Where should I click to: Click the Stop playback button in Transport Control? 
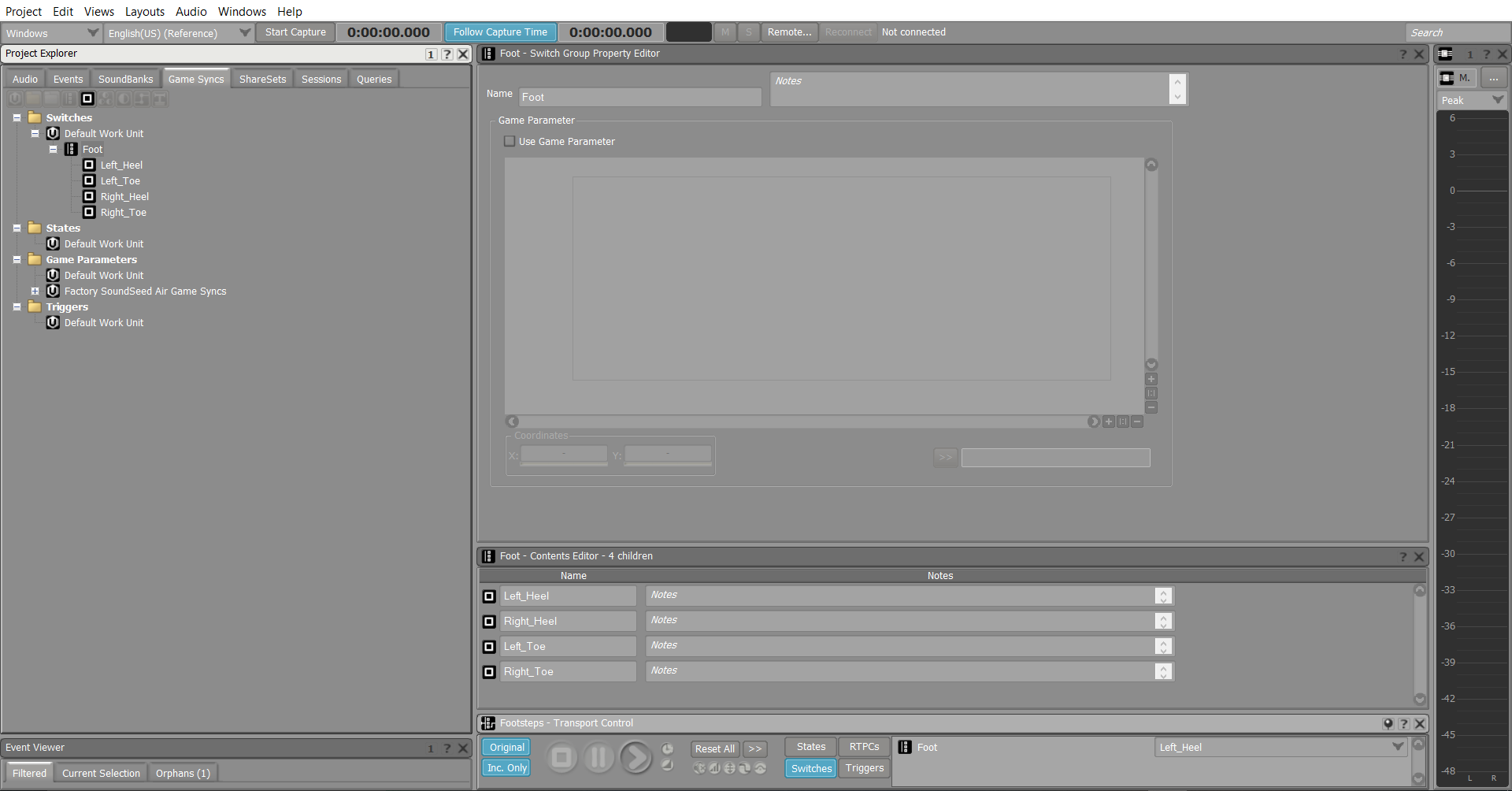(x=561, y=758)
